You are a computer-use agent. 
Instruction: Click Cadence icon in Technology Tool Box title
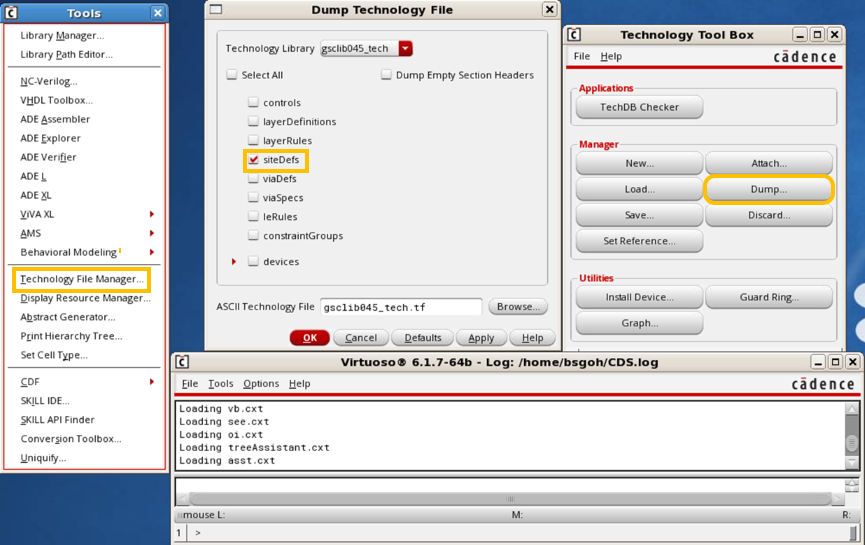[x=574, y=35]
